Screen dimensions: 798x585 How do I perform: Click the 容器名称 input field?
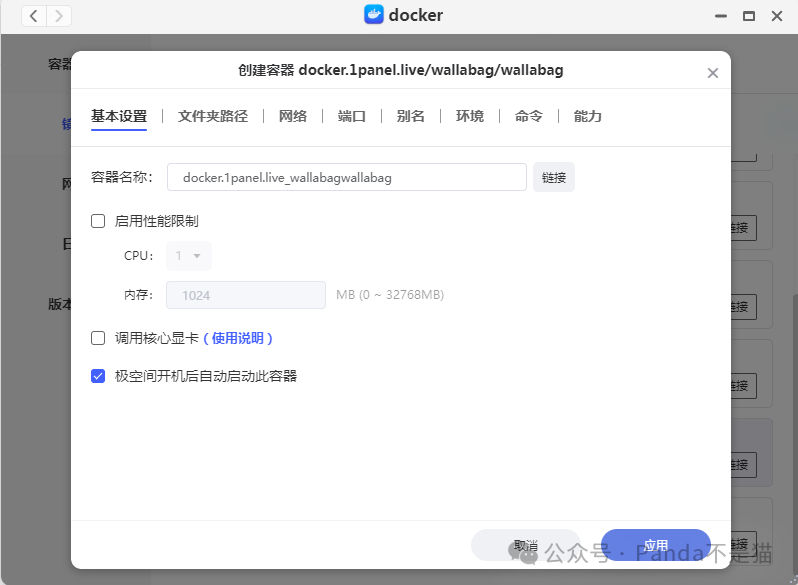(347, 177)
